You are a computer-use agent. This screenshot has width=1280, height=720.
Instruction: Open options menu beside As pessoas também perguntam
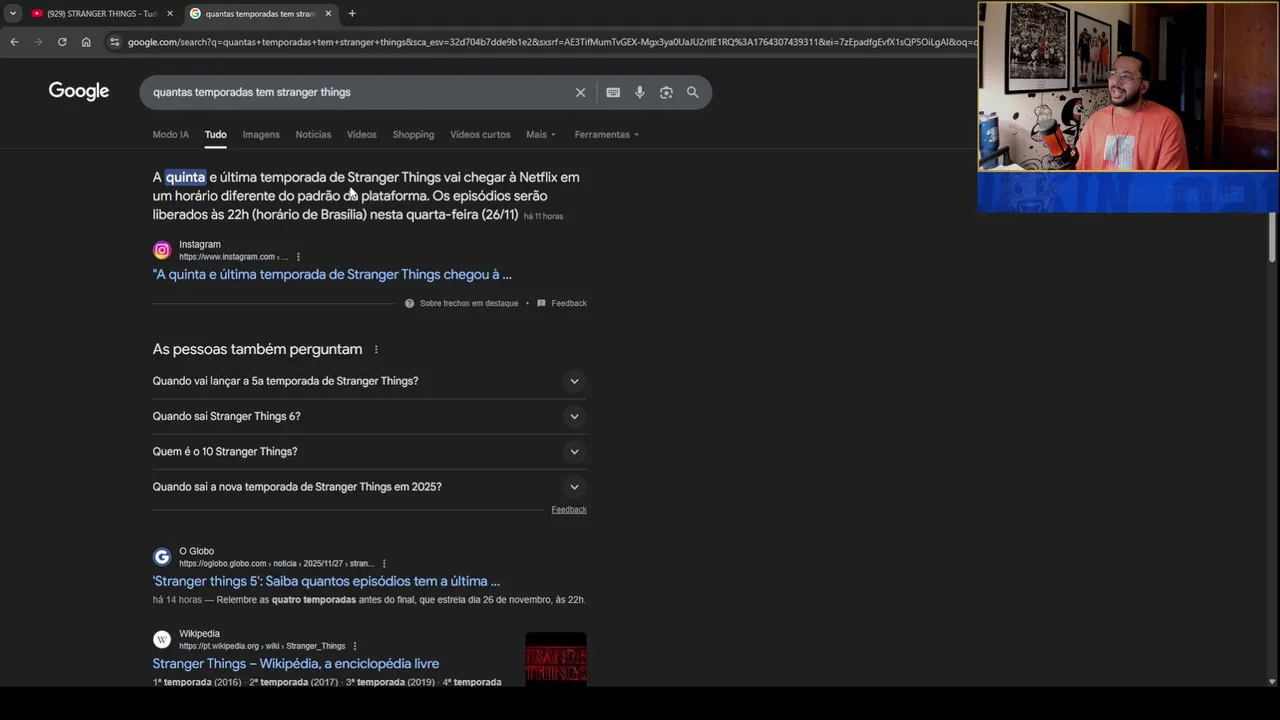click(376, 349)
